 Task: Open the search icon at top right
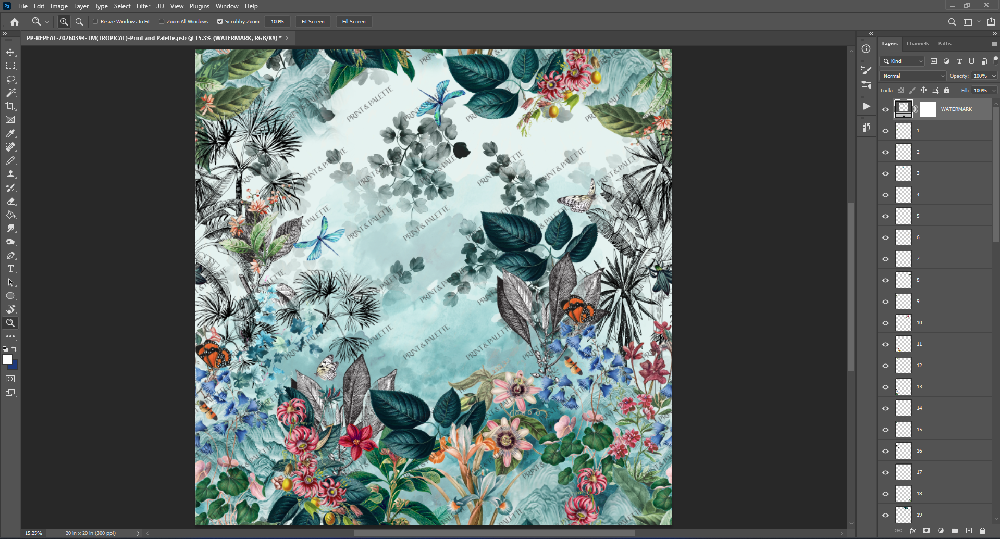(x=952, y=22)
